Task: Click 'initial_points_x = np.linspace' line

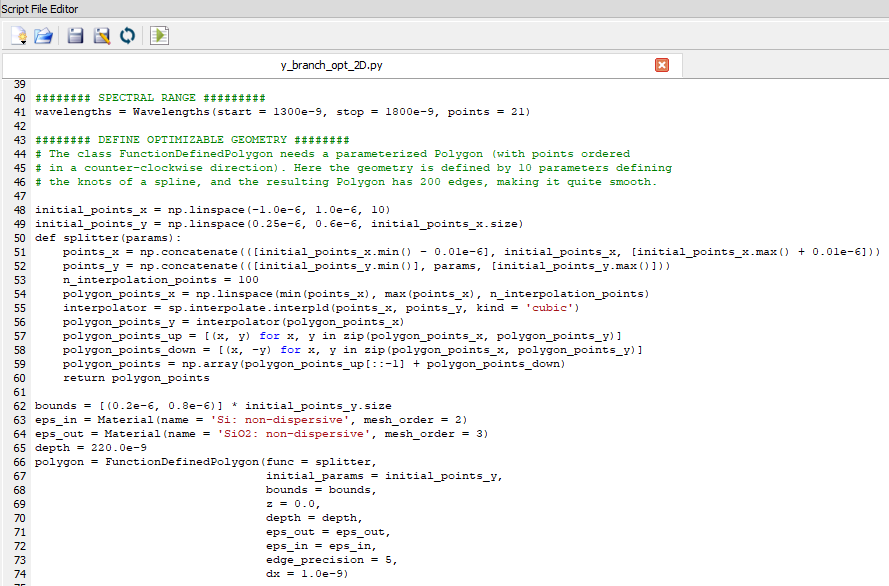Action: point(213,210)
